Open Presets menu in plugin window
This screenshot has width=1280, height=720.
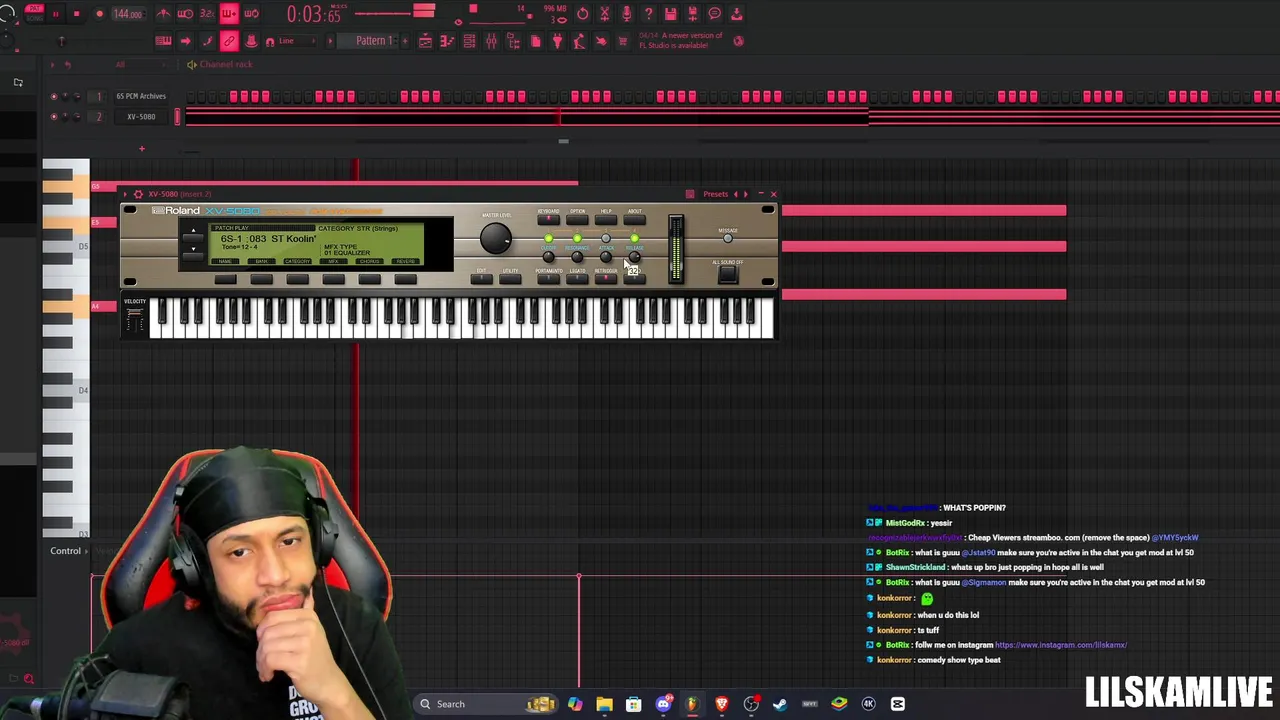(715, 194)
